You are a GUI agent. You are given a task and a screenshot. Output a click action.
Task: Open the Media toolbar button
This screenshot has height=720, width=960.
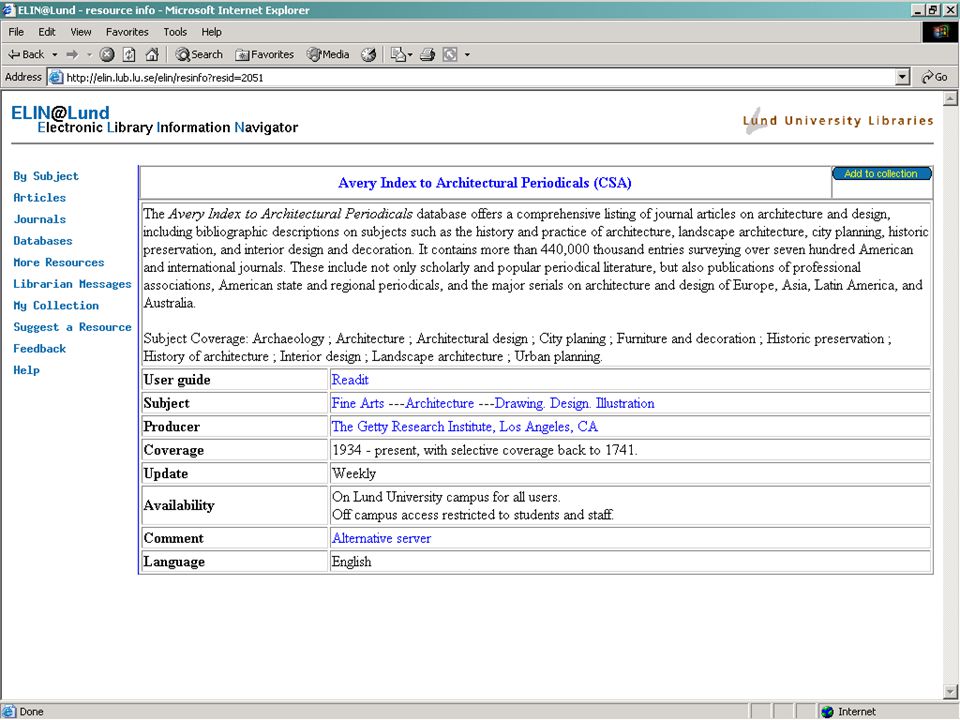click(328, 54)
